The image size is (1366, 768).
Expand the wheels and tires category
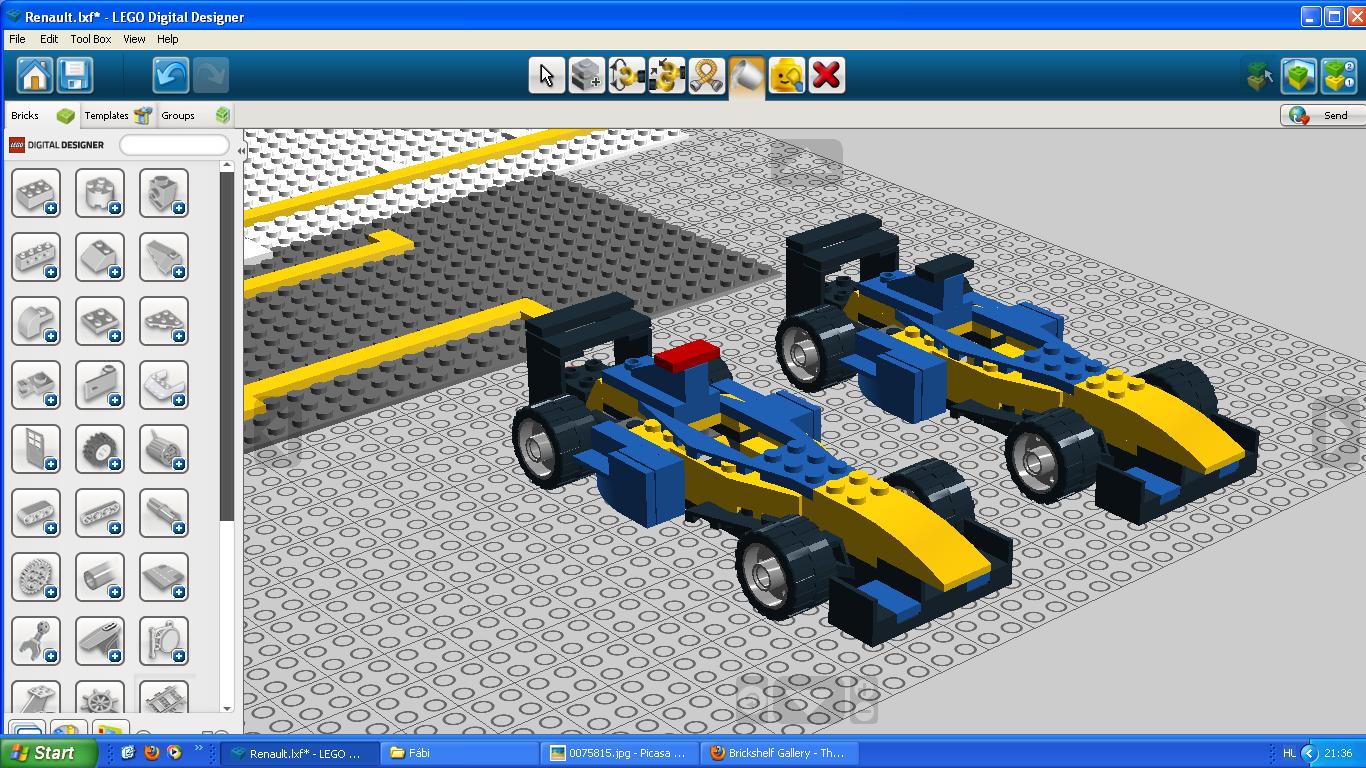click(100, 449)
